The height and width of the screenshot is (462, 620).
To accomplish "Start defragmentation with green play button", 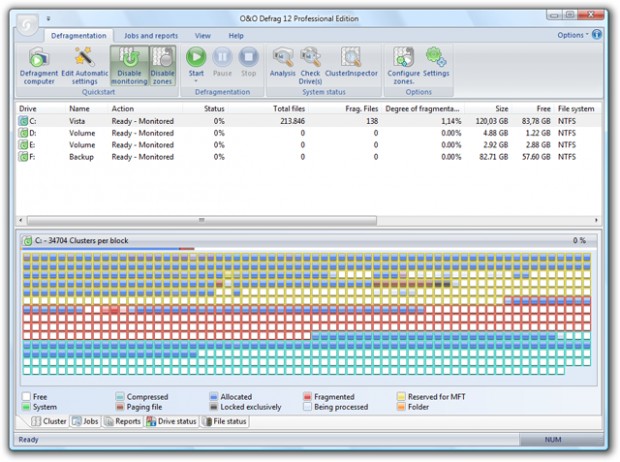I will pos(196,58).
